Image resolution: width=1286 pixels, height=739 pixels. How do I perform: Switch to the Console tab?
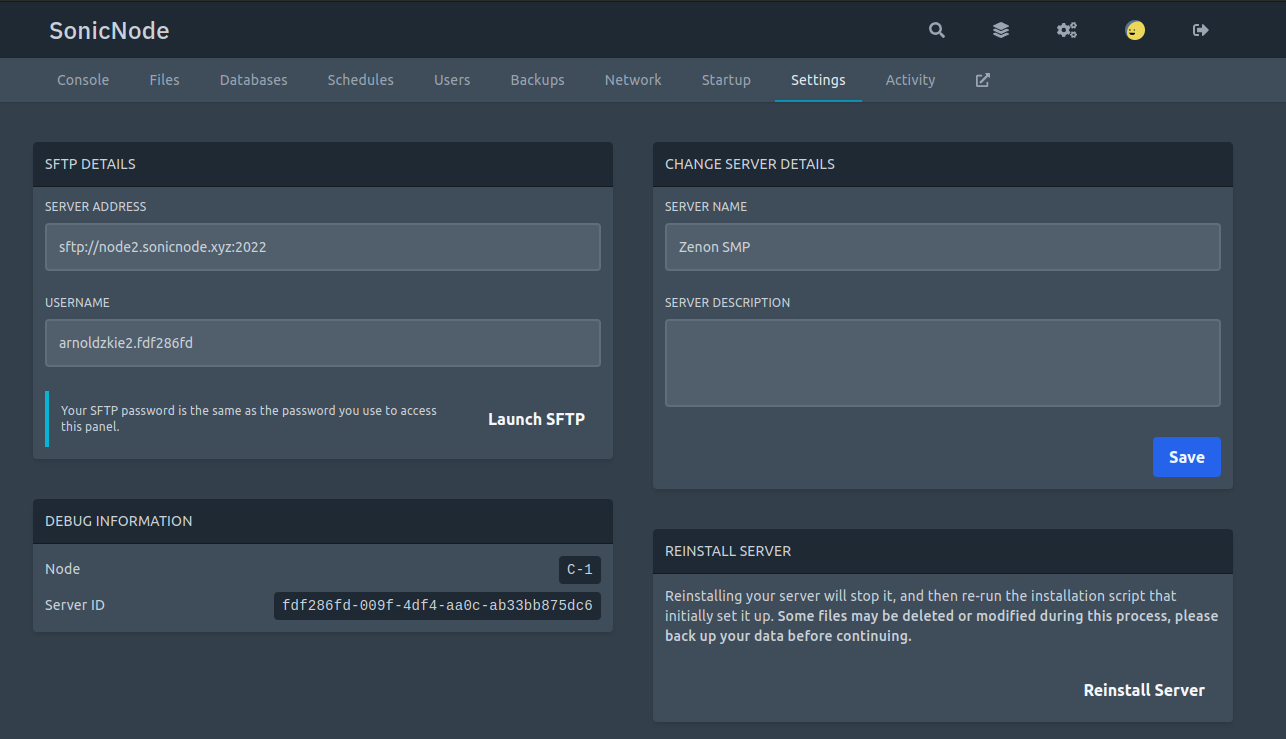83,80
